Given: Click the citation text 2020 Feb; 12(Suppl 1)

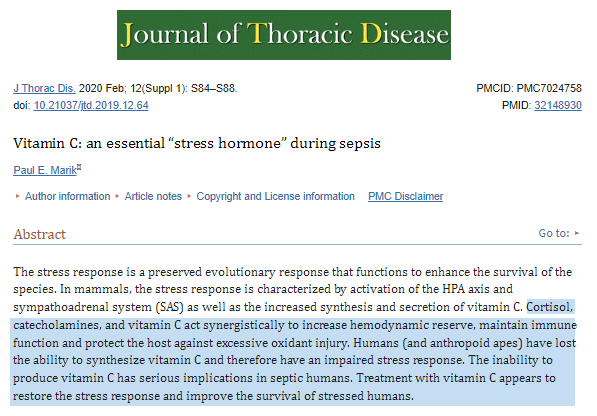Looking at the screenshot, I should (x=133, y=88).
